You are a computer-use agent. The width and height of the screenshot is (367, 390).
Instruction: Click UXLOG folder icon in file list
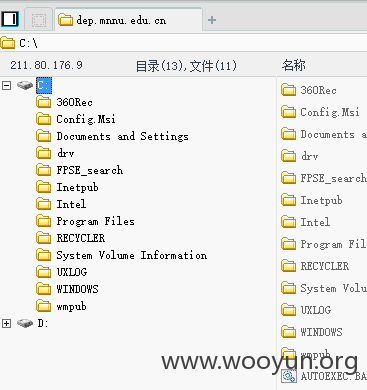pos(288,310)
